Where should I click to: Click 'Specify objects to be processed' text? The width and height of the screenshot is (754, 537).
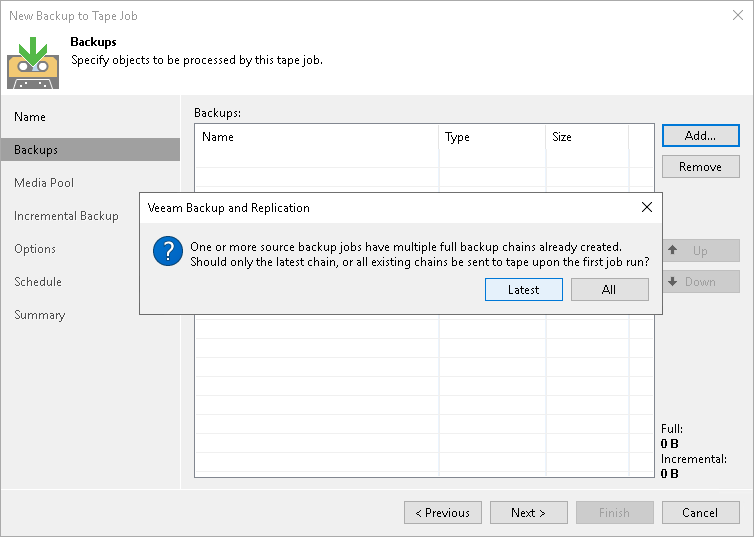click(197, 60)
